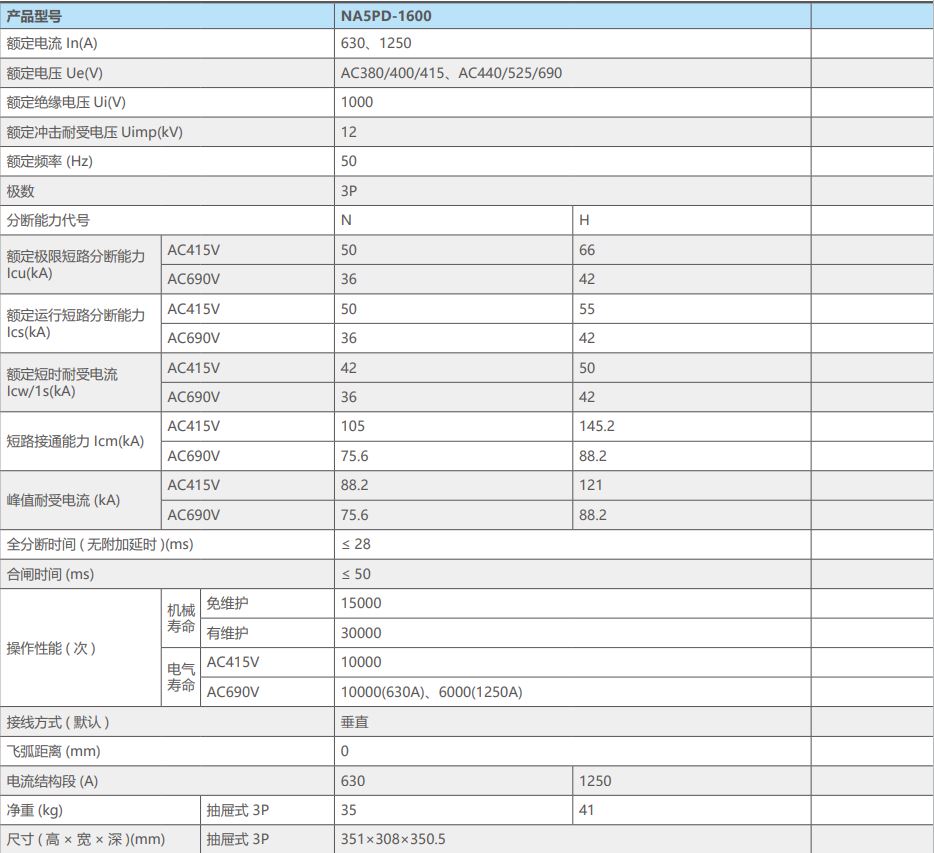The image size is (934, 853).
Task: Click the 有维护 row label
Action: (227, 633)
